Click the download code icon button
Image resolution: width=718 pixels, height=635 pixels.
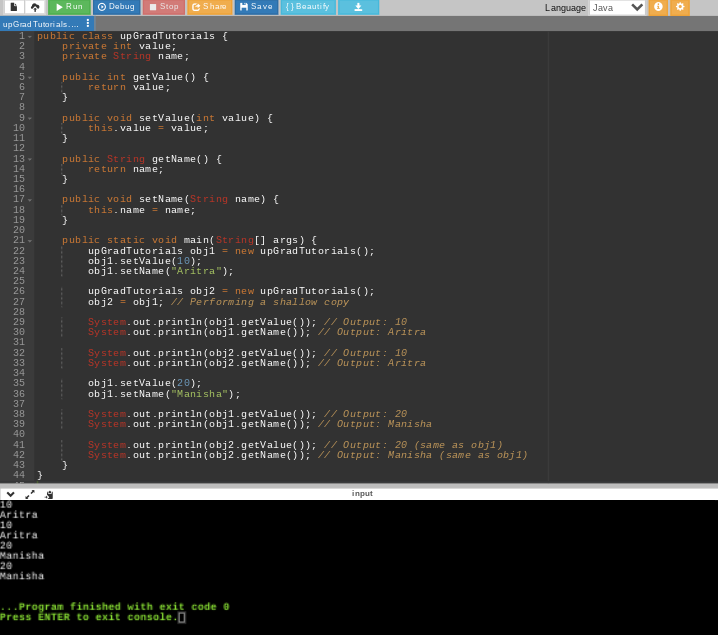[358, 7]
